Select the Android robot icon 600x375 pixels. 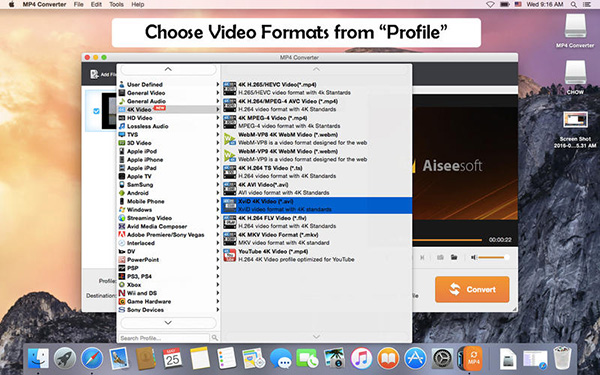(x=122, y=193)
